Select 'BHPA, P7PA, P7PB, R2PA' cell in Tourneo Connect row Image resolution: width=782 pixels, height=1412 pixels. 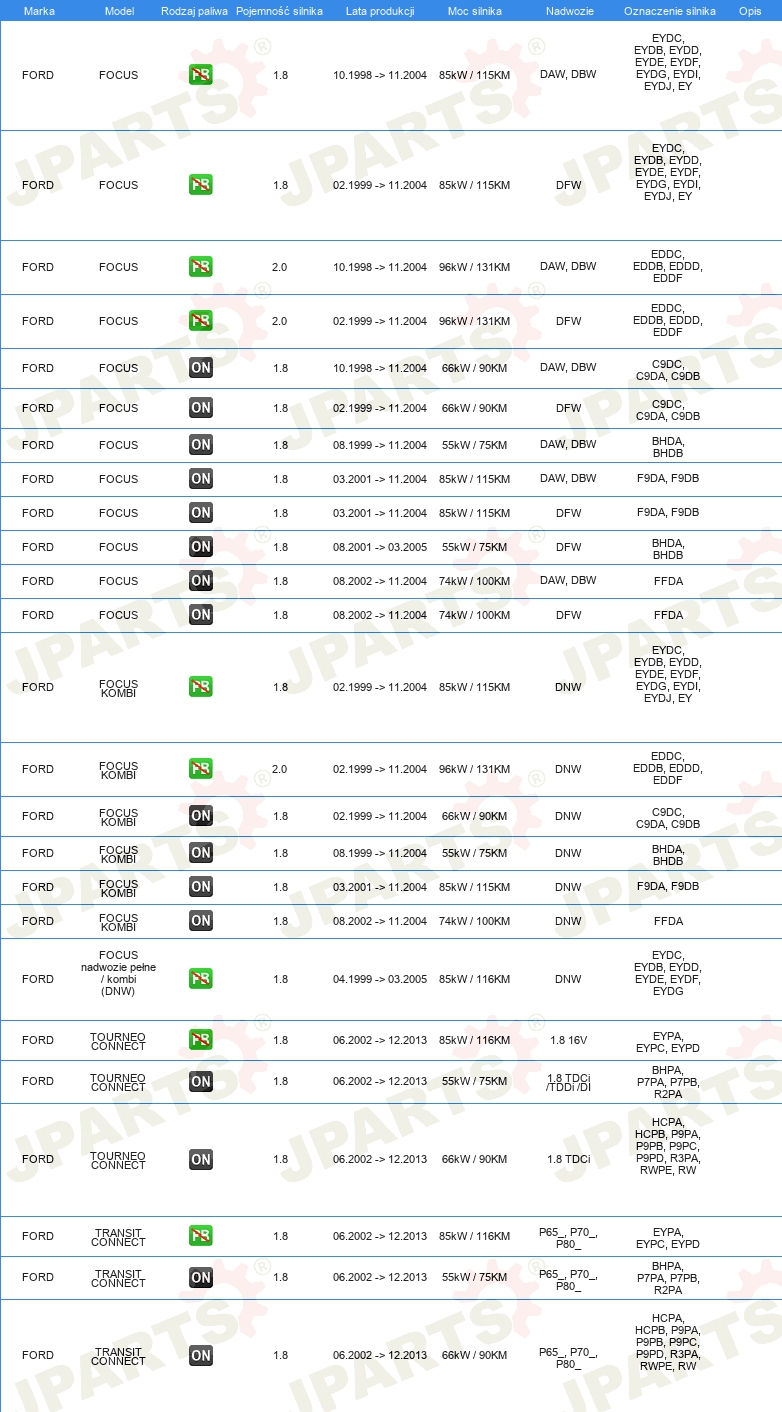668,1082
